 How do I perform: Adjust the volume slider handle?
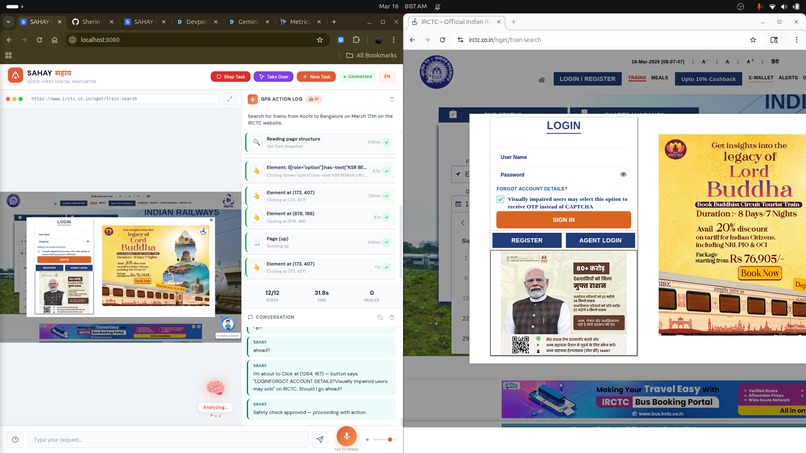tap(390, 440)
